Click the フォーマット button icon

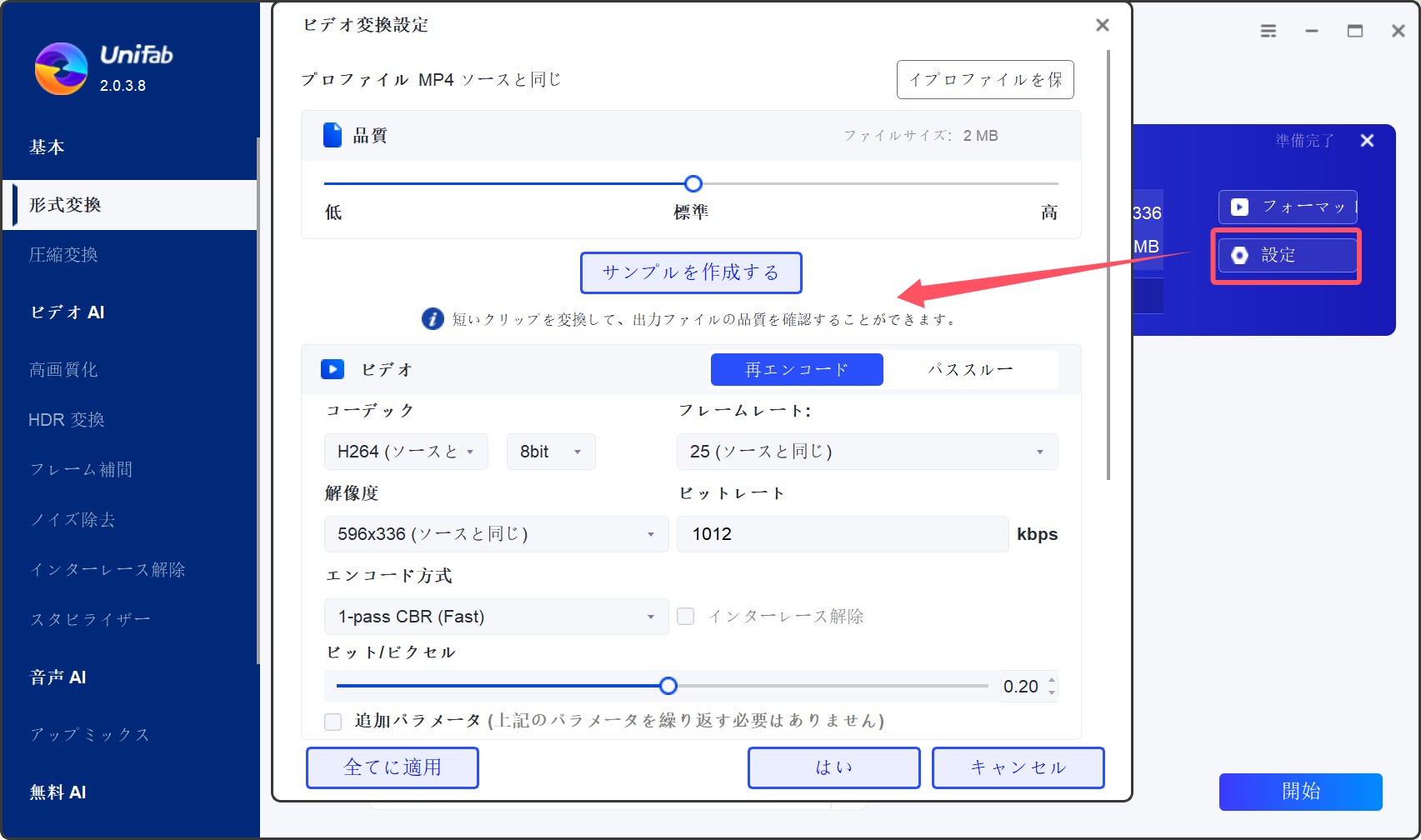1240,207
